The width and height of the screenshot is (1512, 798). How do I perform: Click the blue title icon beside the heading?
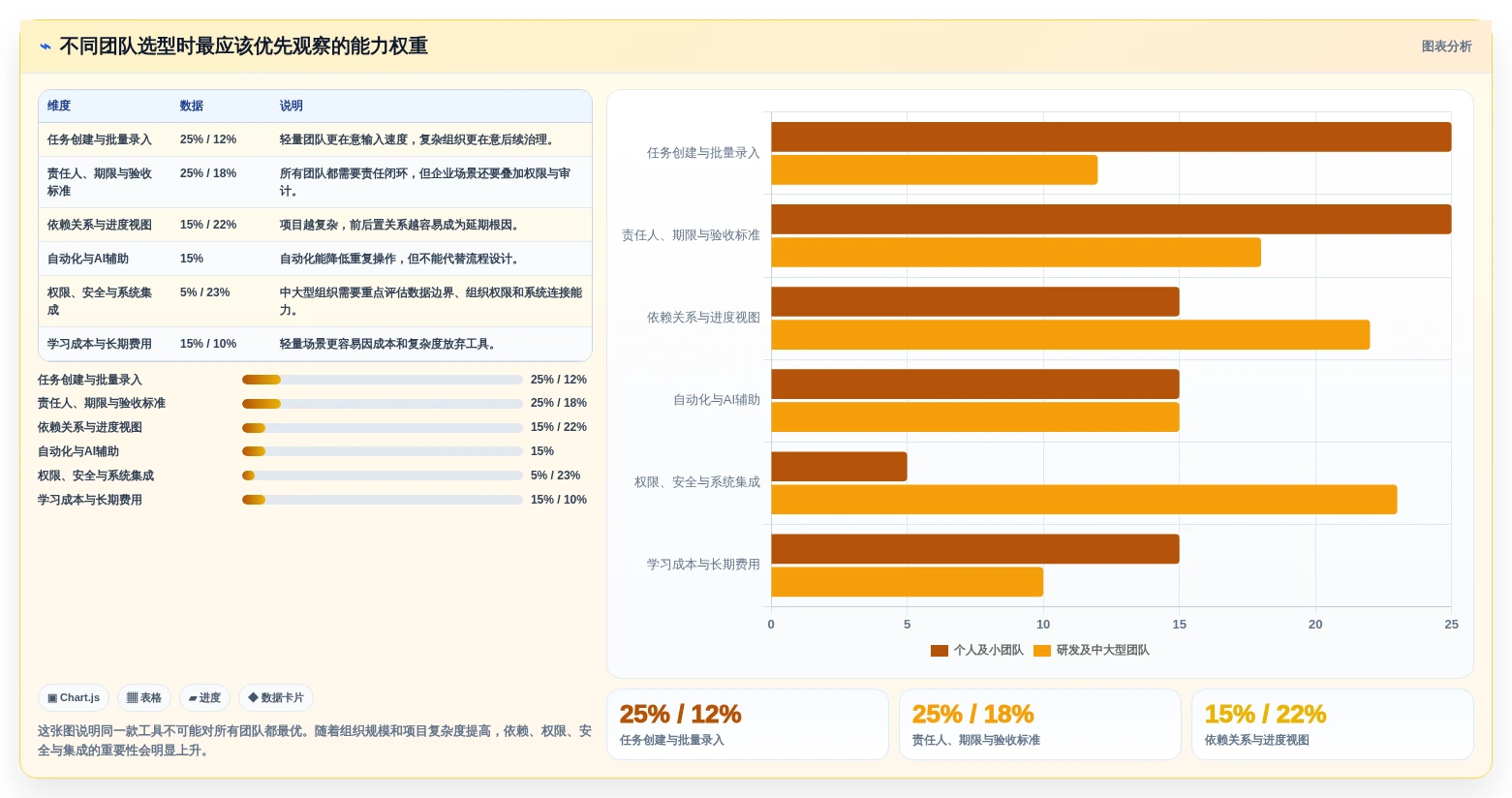(x=46, y=46)
